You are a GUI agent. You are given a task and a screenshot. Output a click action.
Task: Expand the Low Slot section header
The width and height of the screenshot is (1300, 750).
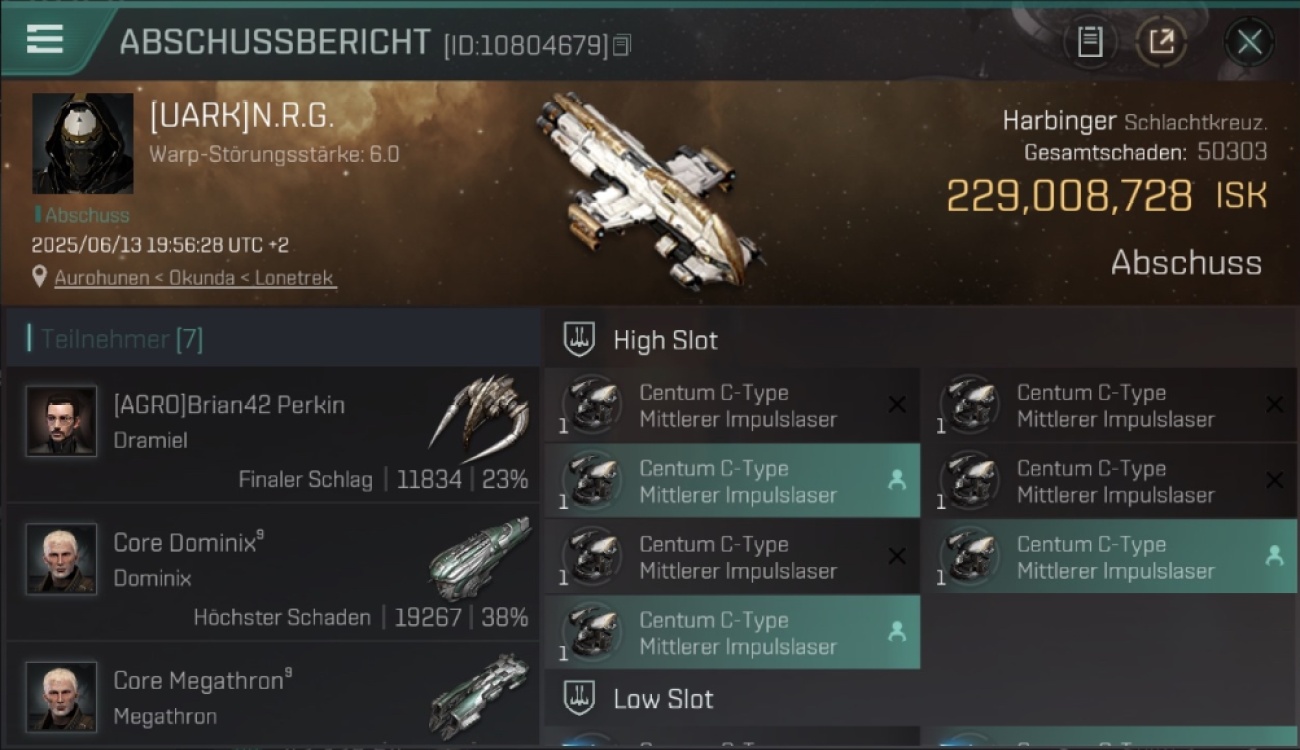pos(920,698)
